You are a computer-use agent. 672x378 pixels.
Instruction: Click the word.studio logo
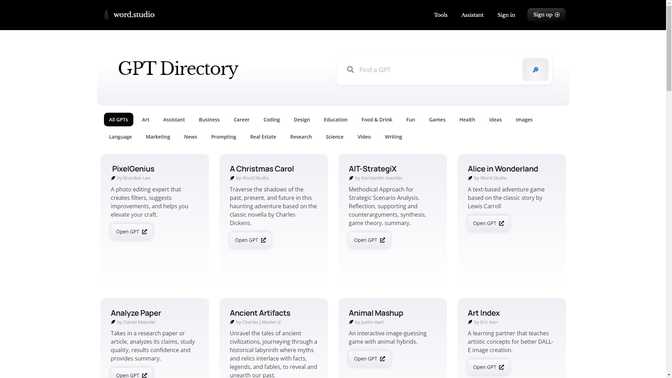129,15
